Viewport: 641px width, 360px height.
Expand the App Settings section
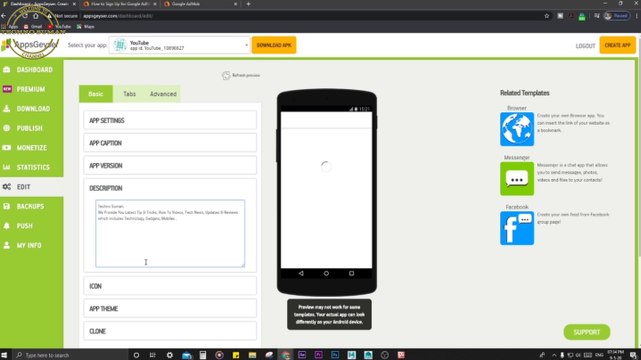click(170, 121)
